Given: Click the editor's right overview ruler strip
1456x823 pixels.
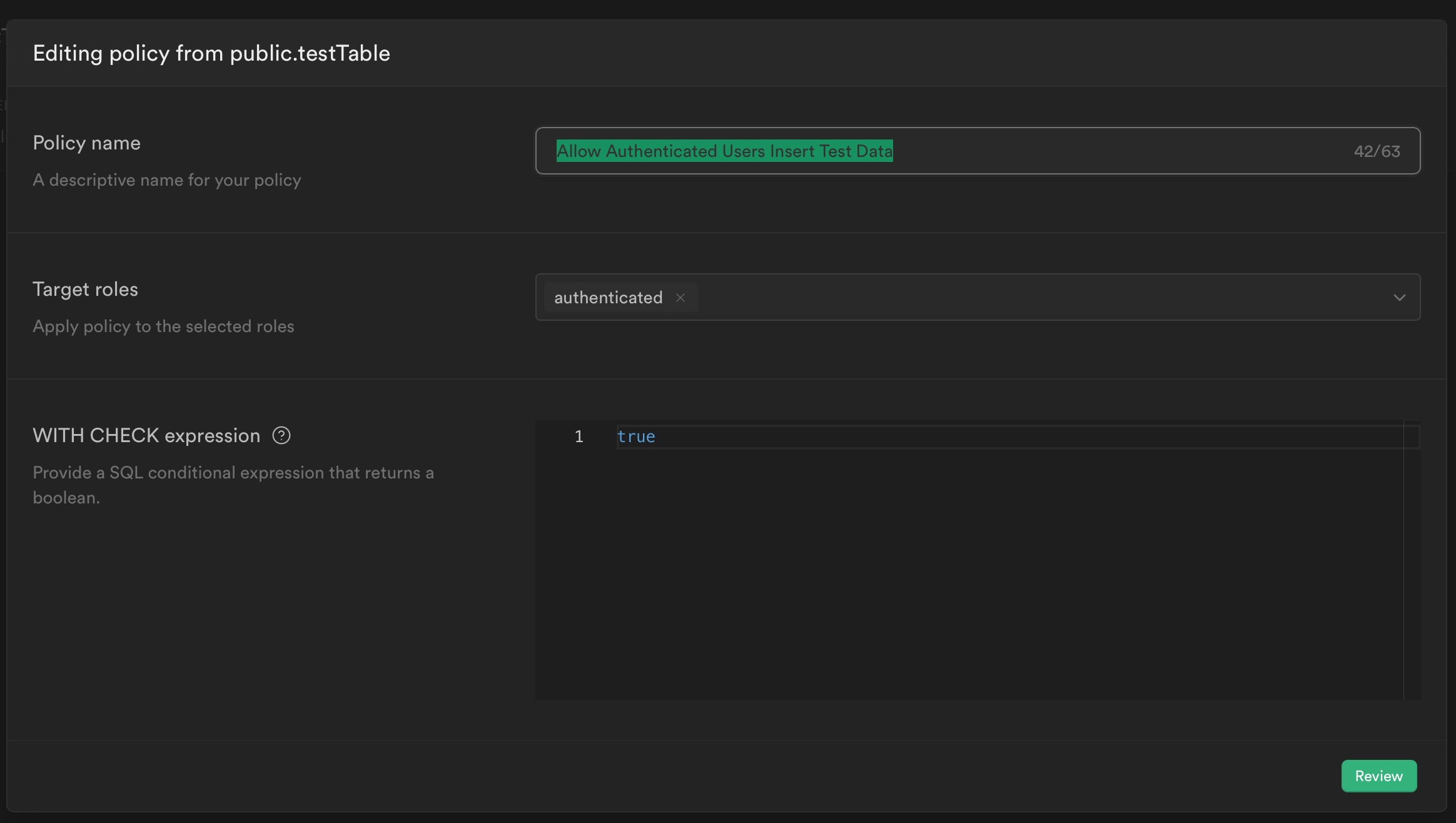Looking at the screenshot, I should click(x=1412, y=563).
